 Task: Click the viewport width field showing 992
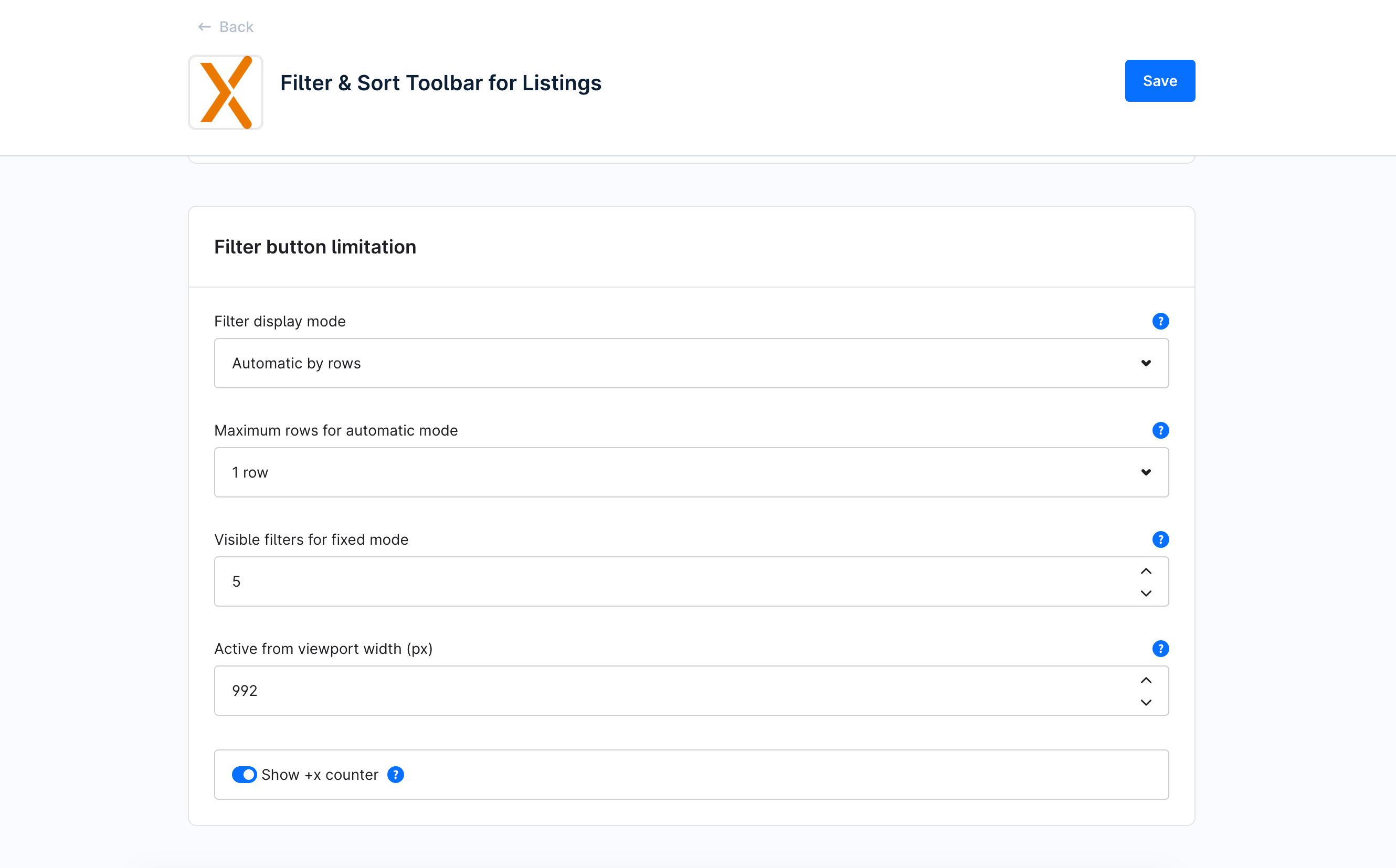pyautogui.click(x=691, y=691)
